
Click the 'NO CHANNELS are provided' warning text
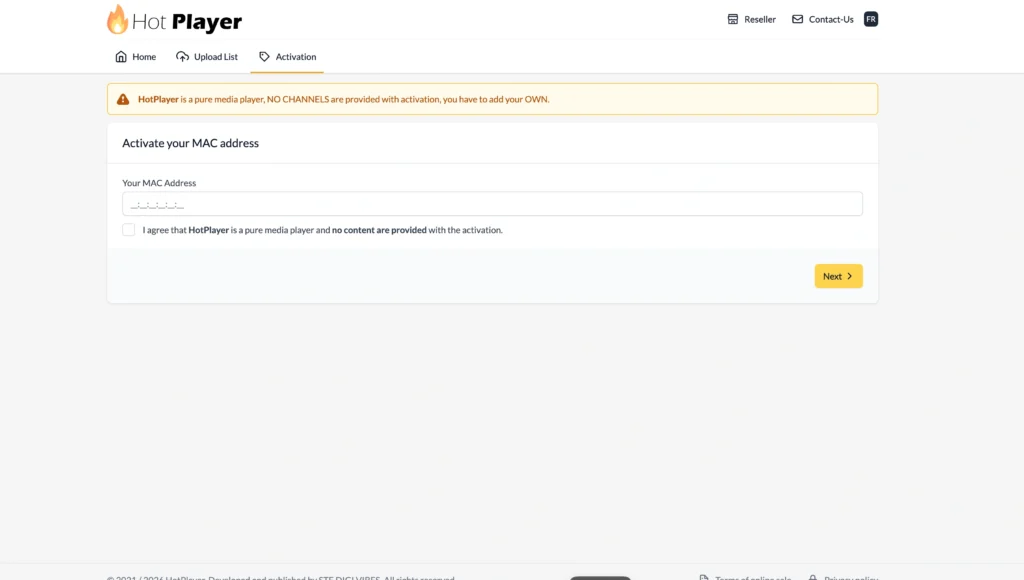(322, 99)
